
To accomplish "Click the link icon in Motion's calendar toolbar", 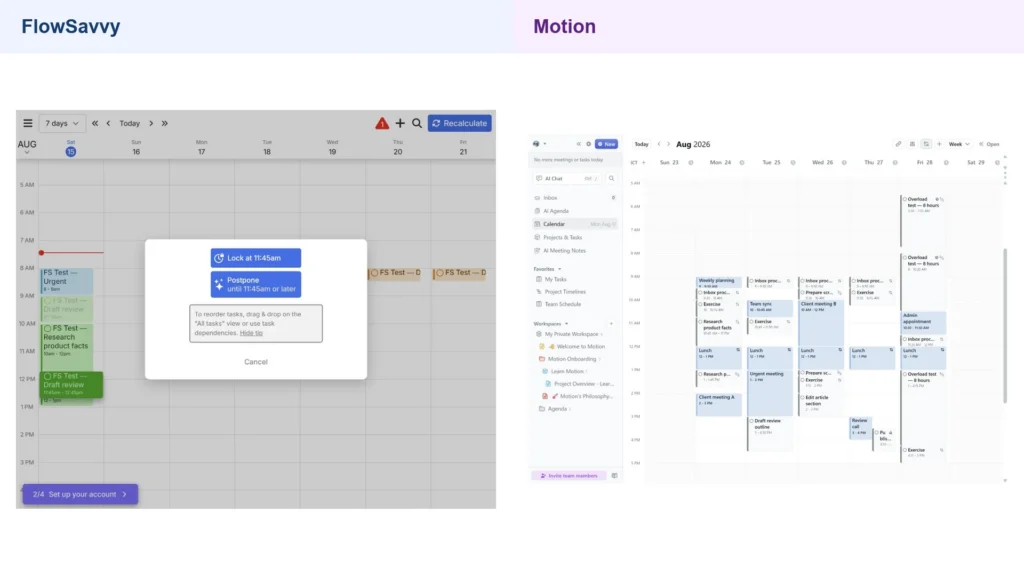I will pos(898,144).
